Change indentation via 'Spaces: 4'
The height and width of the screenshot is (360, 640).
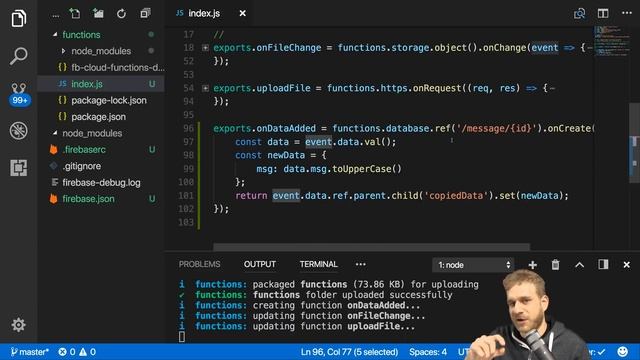click(428, 352)
